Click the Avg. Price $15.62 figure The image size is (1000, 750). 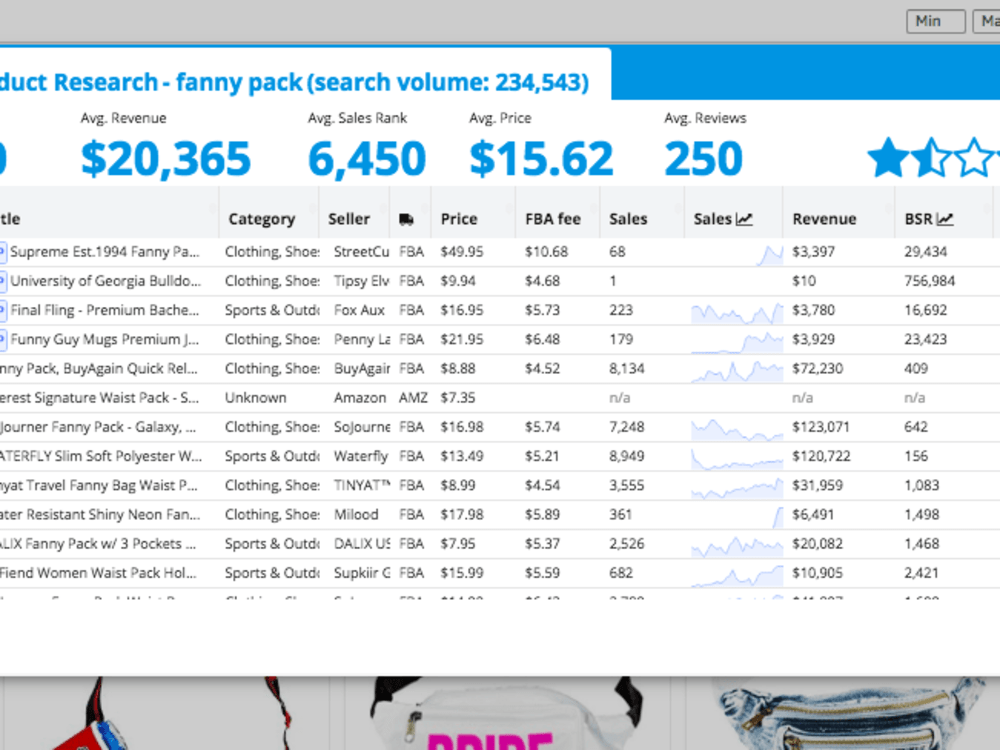coord(541,159)
